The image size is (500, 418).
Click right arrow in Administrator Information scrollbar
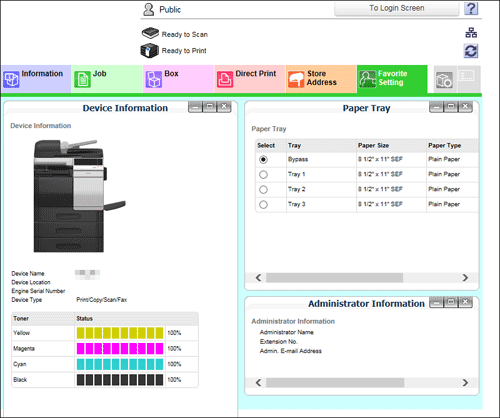pyautogui.click(x=465, y=383)
